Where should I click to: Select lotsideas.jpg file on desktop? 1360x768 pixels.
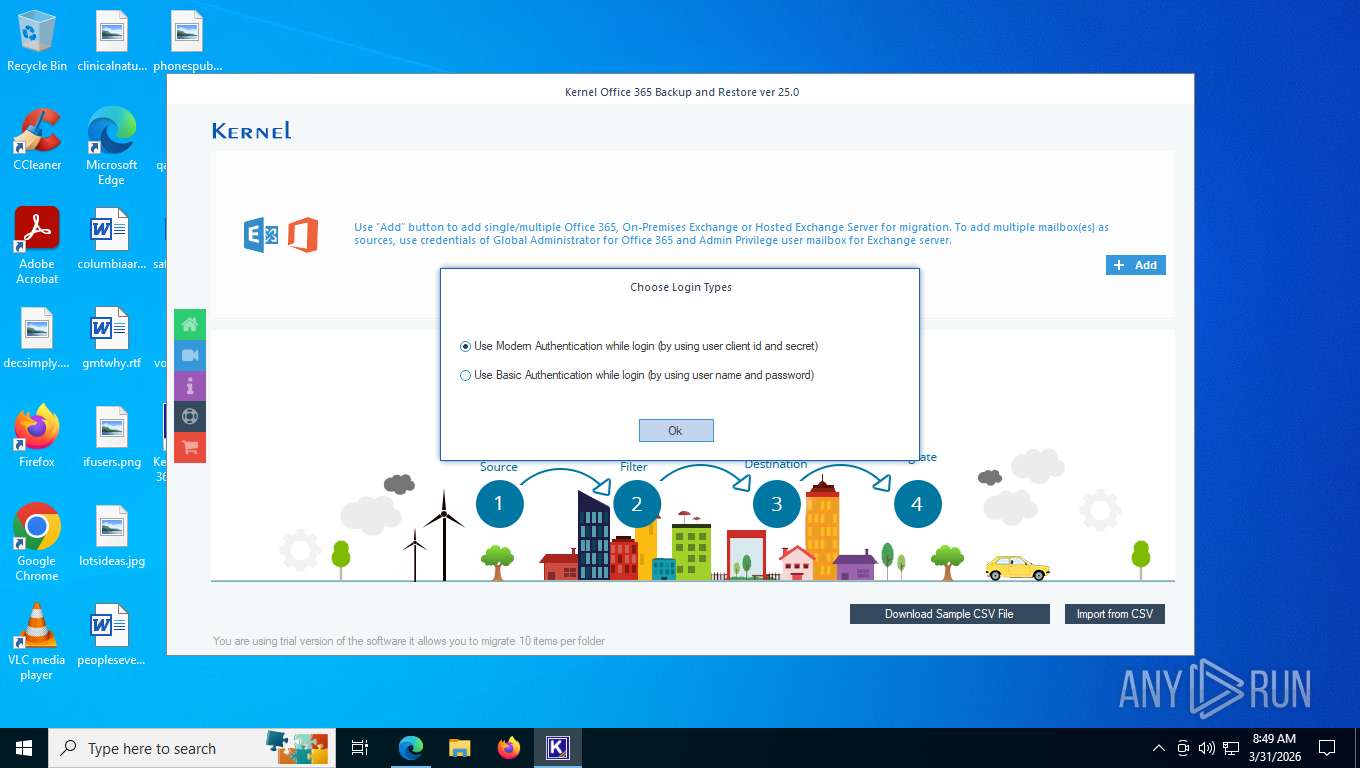point(112,536)
